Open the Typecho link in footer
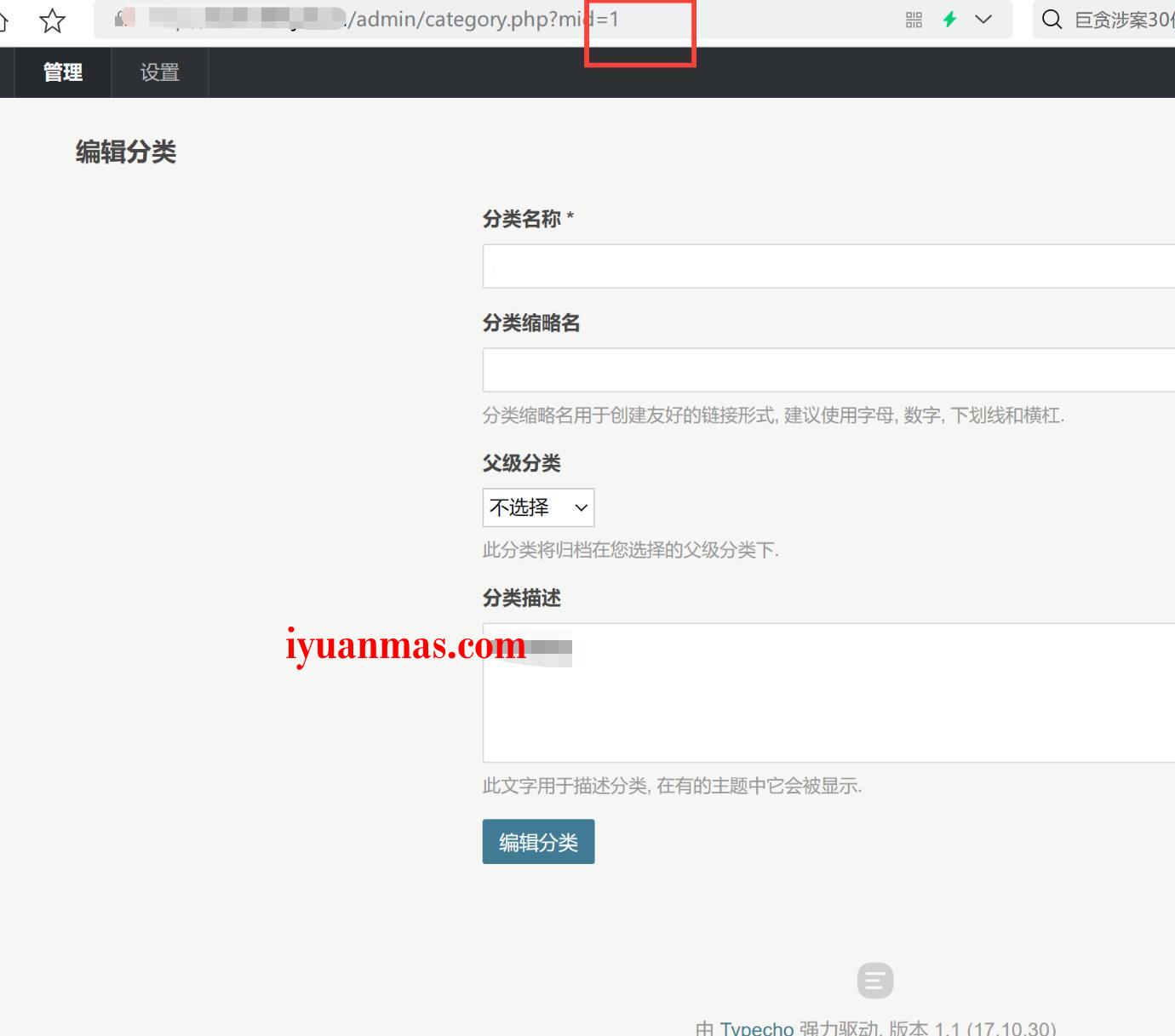Screen dimensions: 1175x1036 pos(756,1028)
